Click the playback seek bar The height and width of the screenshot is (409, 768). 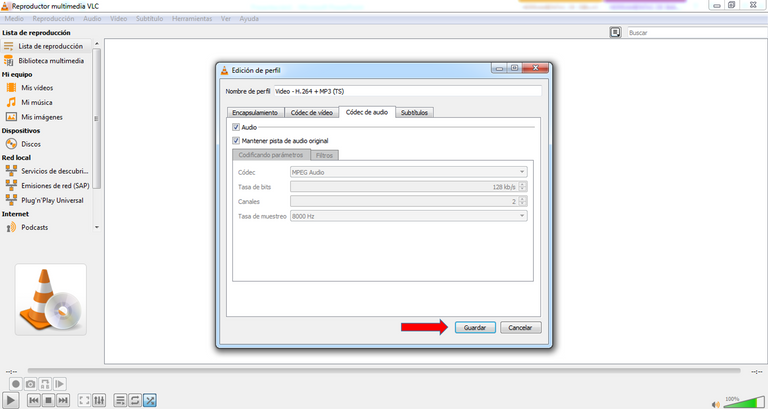click(x=384, y=371)
